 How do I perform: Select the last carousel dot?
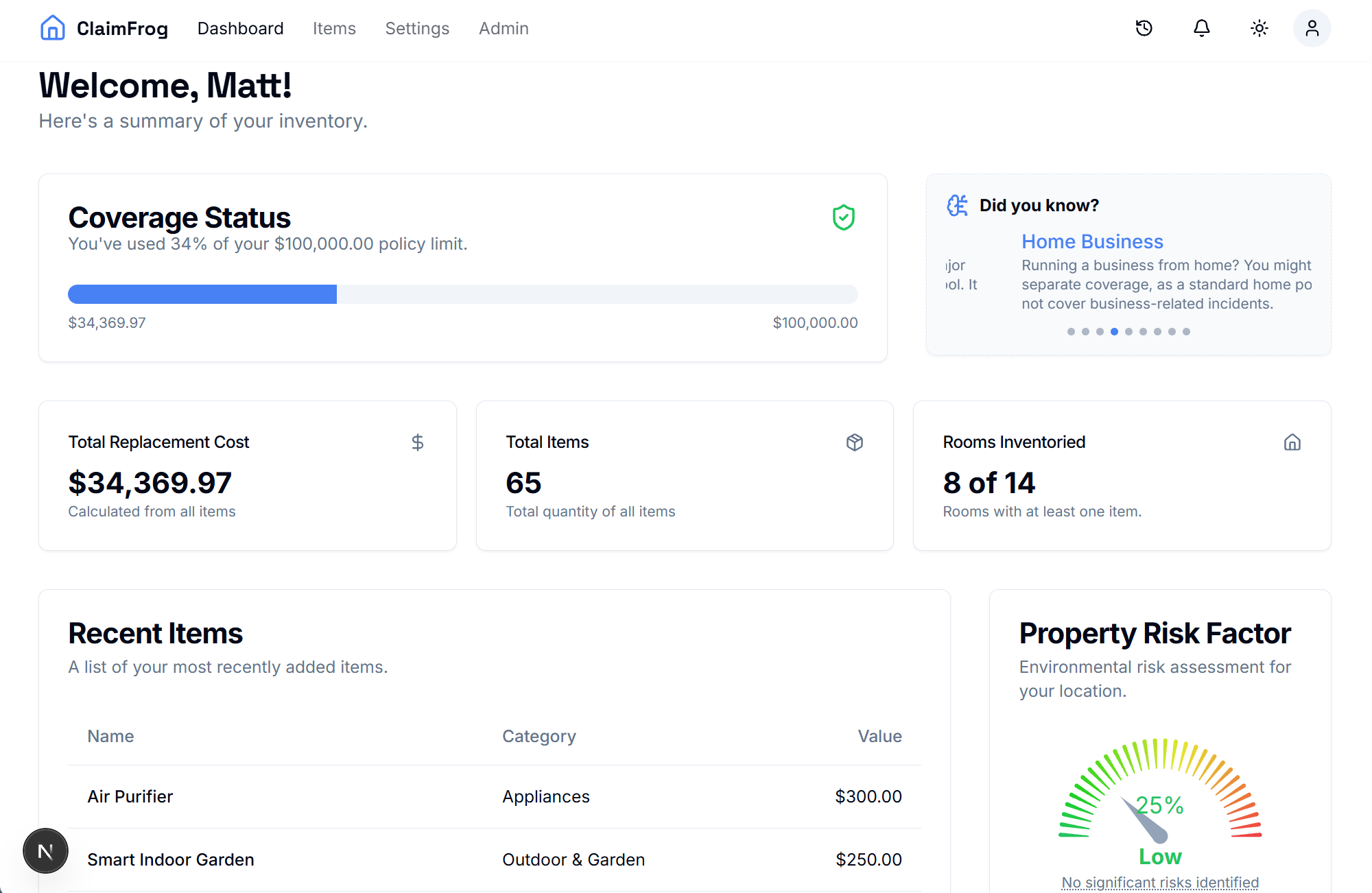pyautogui.click(x=1186, y=331)
